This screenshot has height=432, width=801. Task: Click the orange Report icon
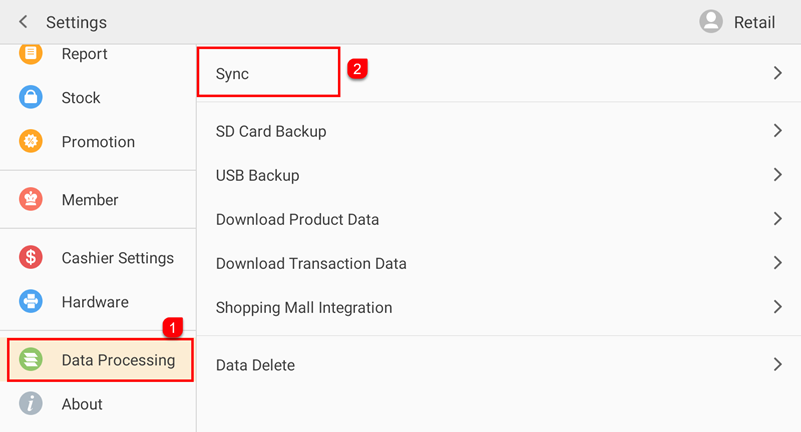click(31, 54)
